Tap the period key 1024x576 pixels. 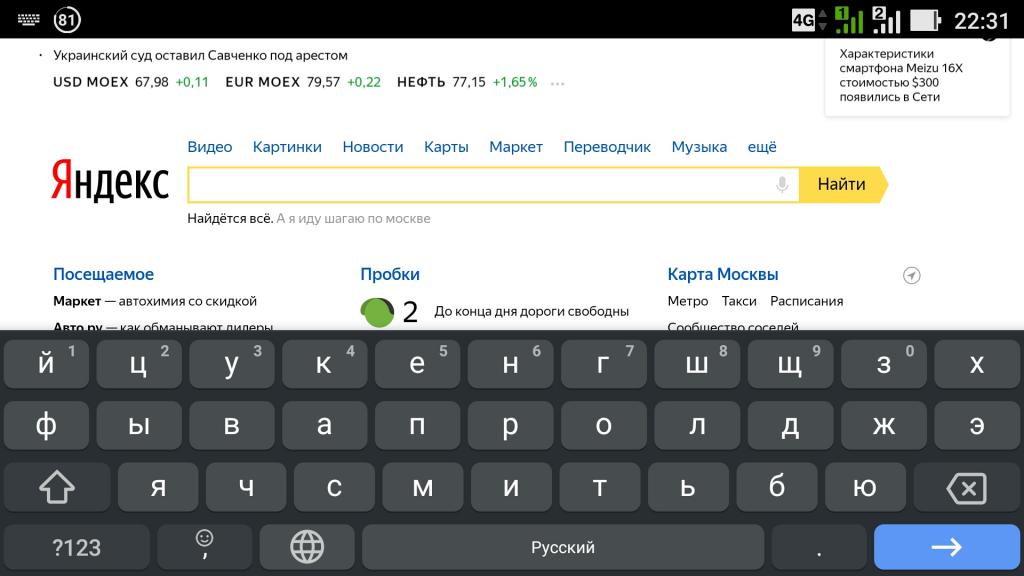coord(819,547)
